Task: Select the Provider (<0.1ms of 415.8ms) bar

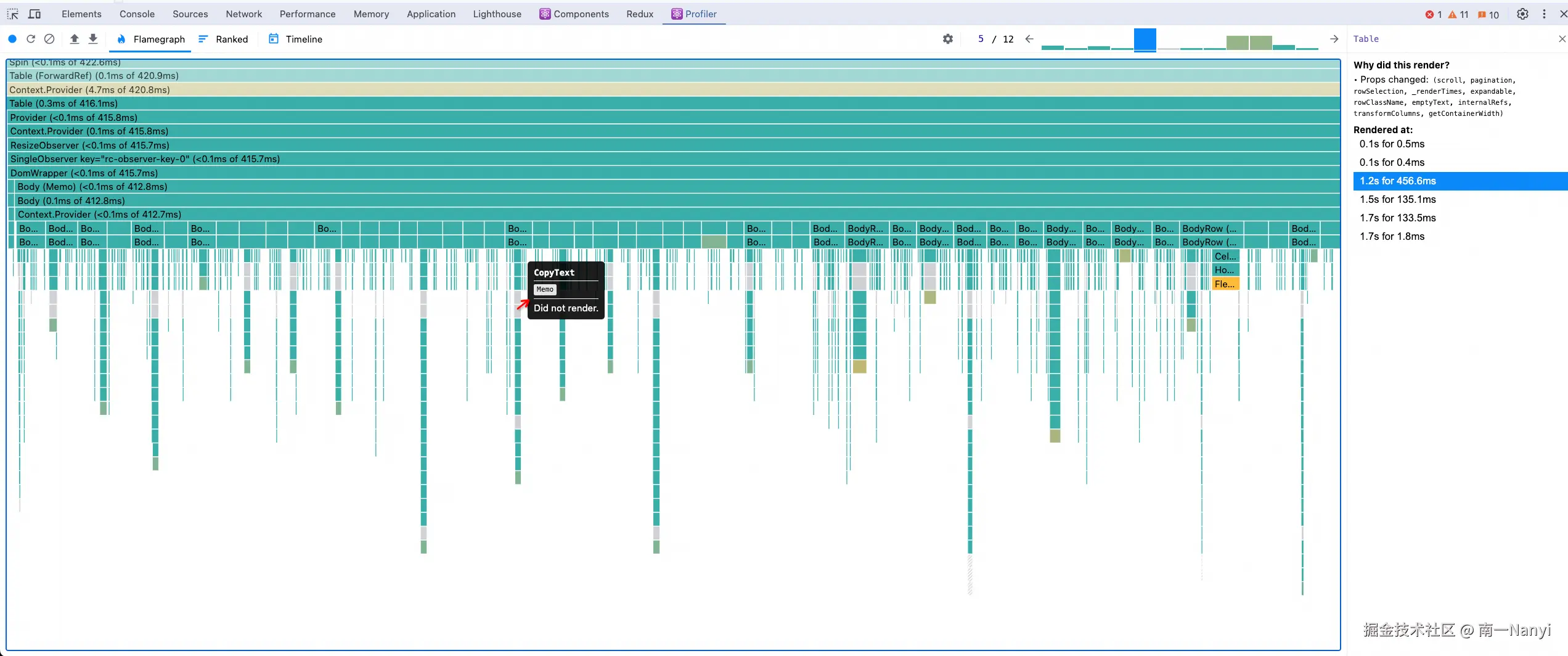Action: pos(673,118)
